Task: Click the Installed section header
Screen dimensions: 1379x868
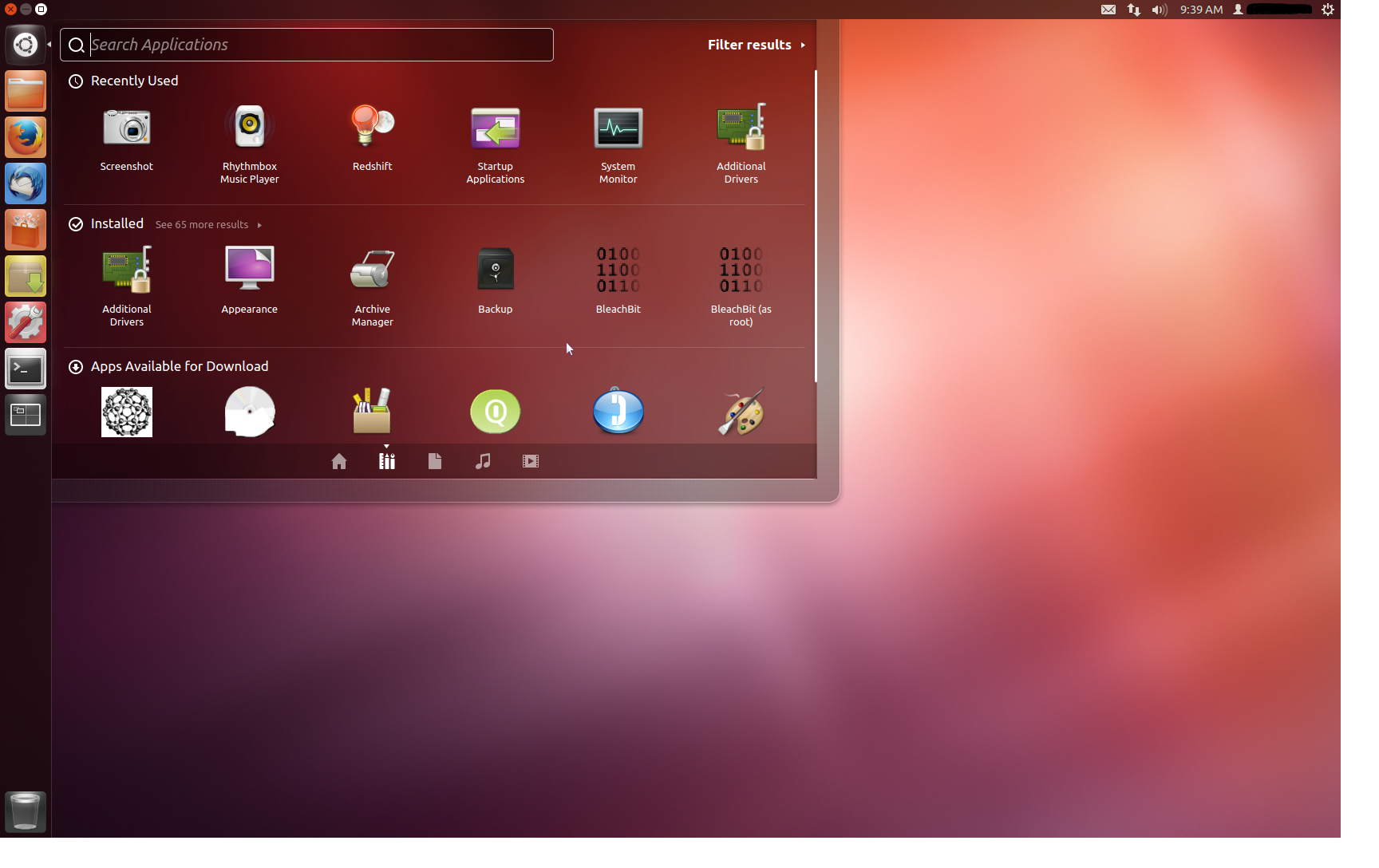Action: click(x=106, y=223)
